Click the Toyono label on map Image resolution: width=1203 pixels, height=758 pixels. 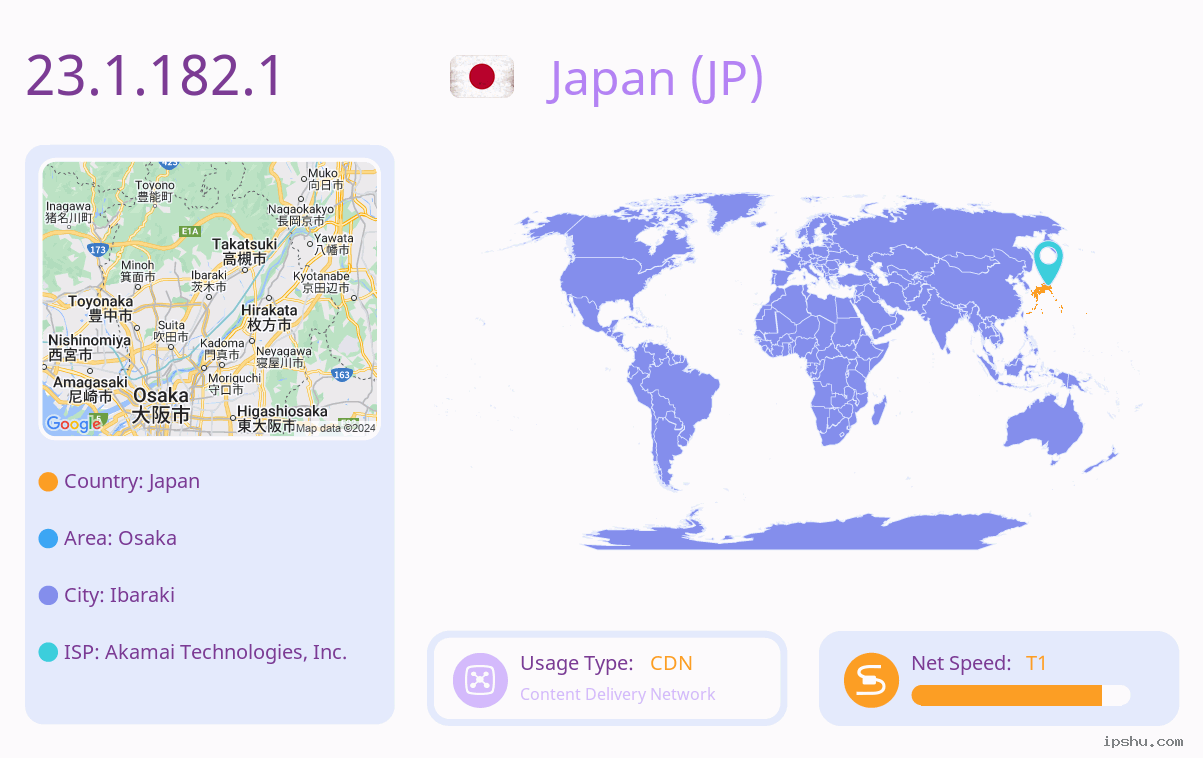click(x=155, y=191)
